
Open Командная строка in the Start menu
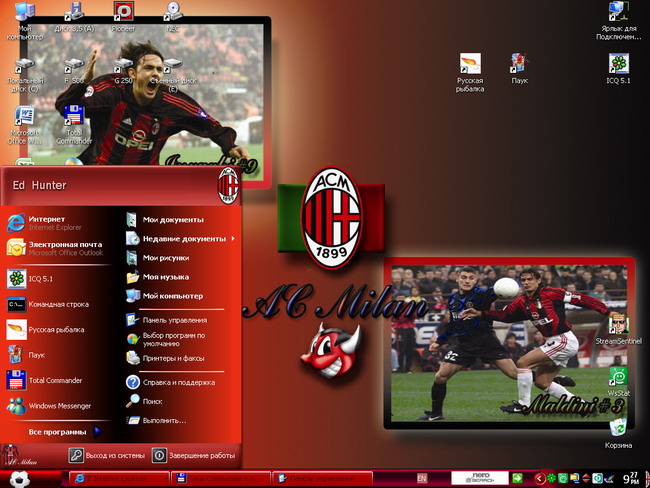(56, 304)
